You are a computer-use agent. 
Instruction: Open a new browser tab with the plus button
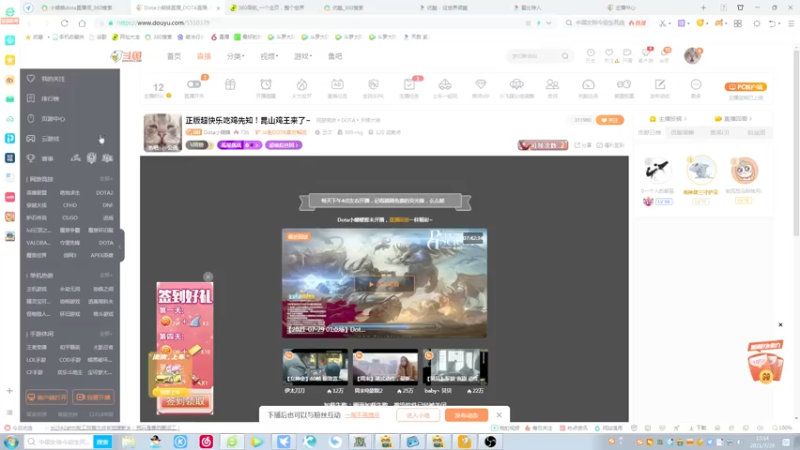point(703,8)
